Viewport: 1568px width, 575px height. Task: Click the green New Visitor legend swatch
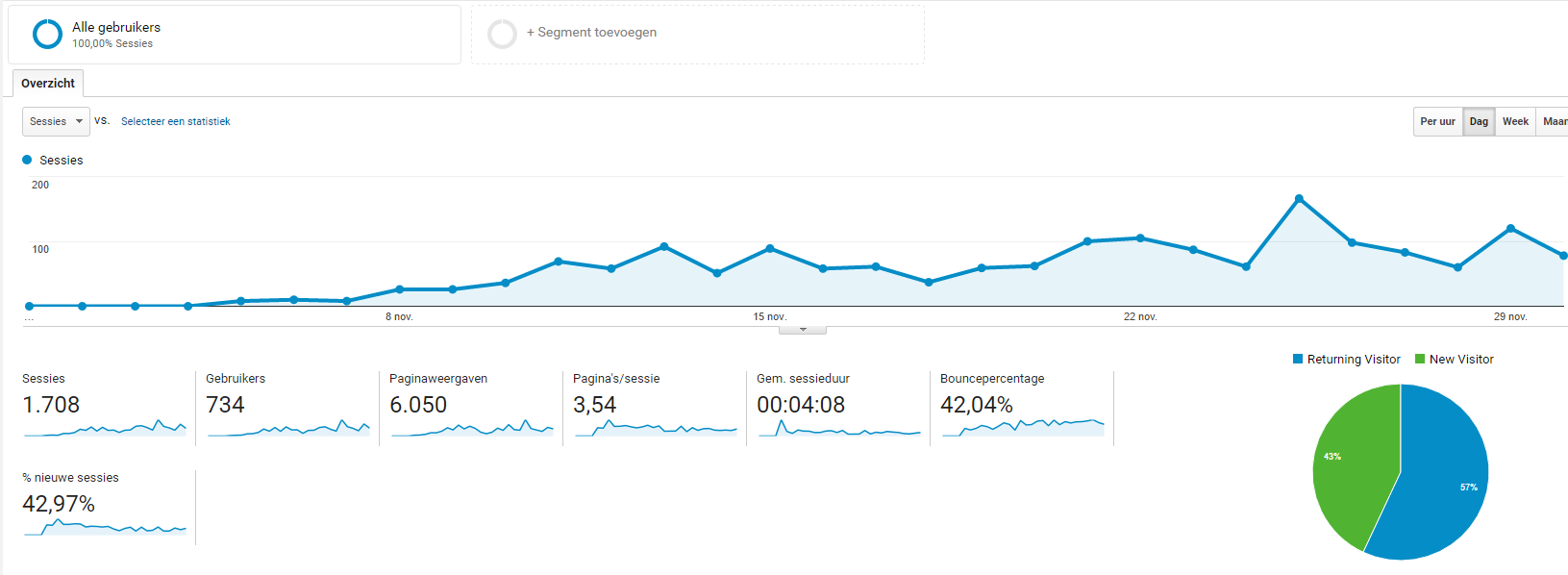tap(1420, 359)
